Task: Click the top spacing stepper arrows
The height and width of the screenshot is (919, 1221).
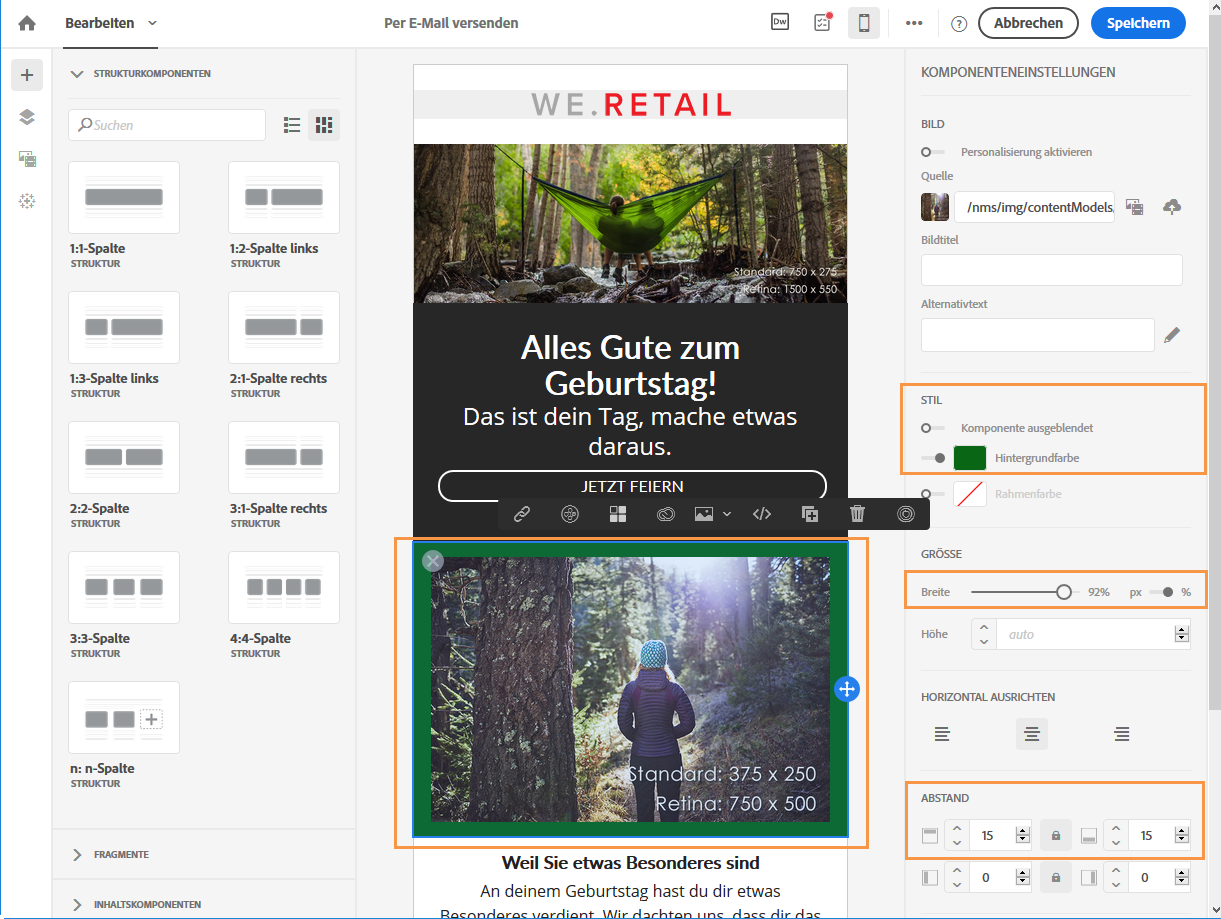Action: (957, 835)
